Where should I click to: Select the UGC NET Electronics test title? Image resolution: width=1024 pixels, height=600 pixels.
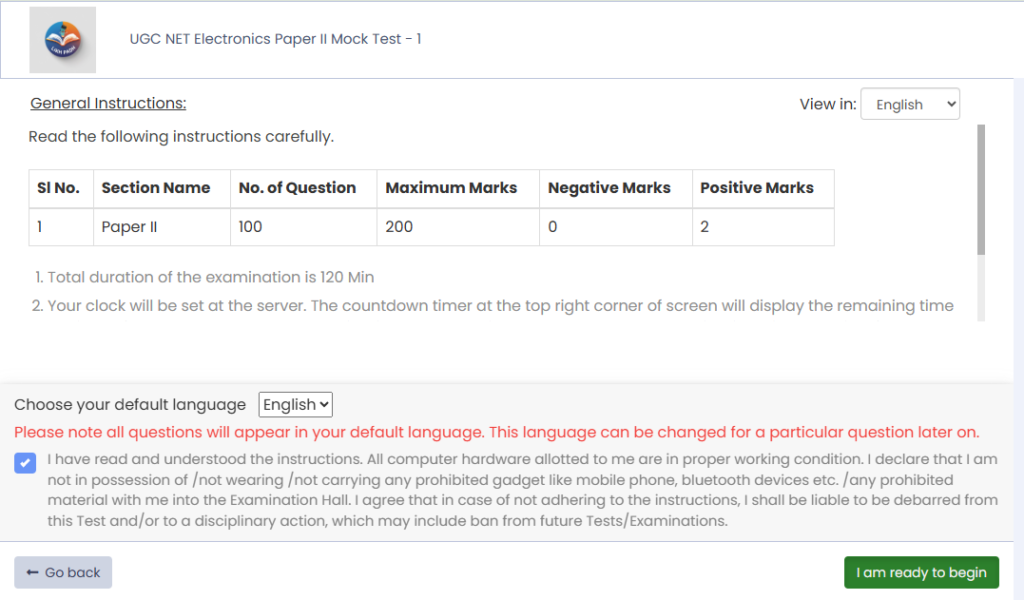(275, 40)
